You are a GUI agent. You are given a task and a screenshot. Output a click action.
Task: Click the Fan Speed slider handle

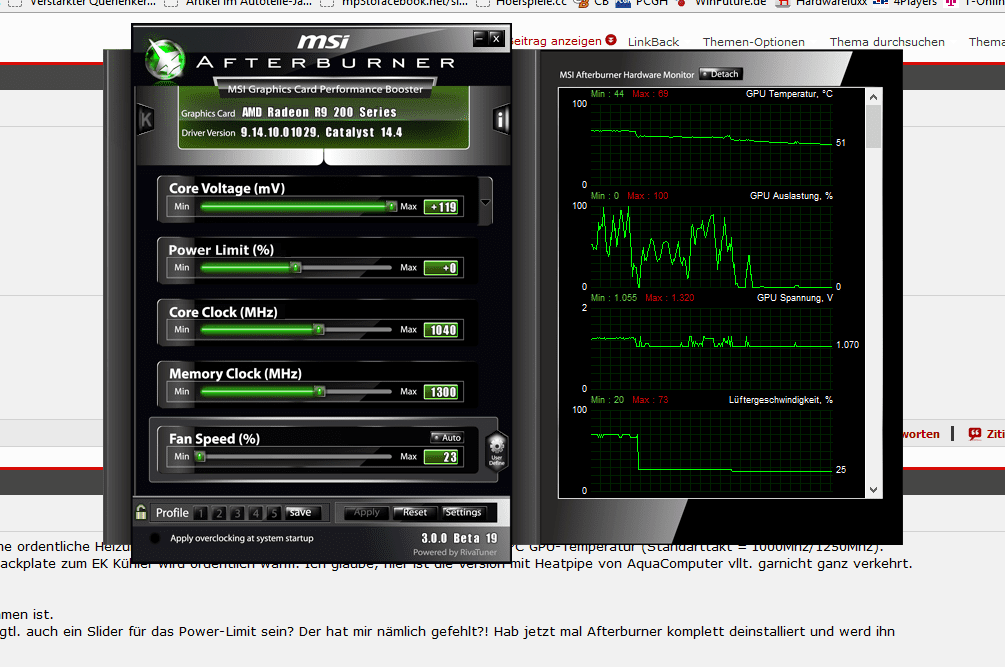coord(201,456)
